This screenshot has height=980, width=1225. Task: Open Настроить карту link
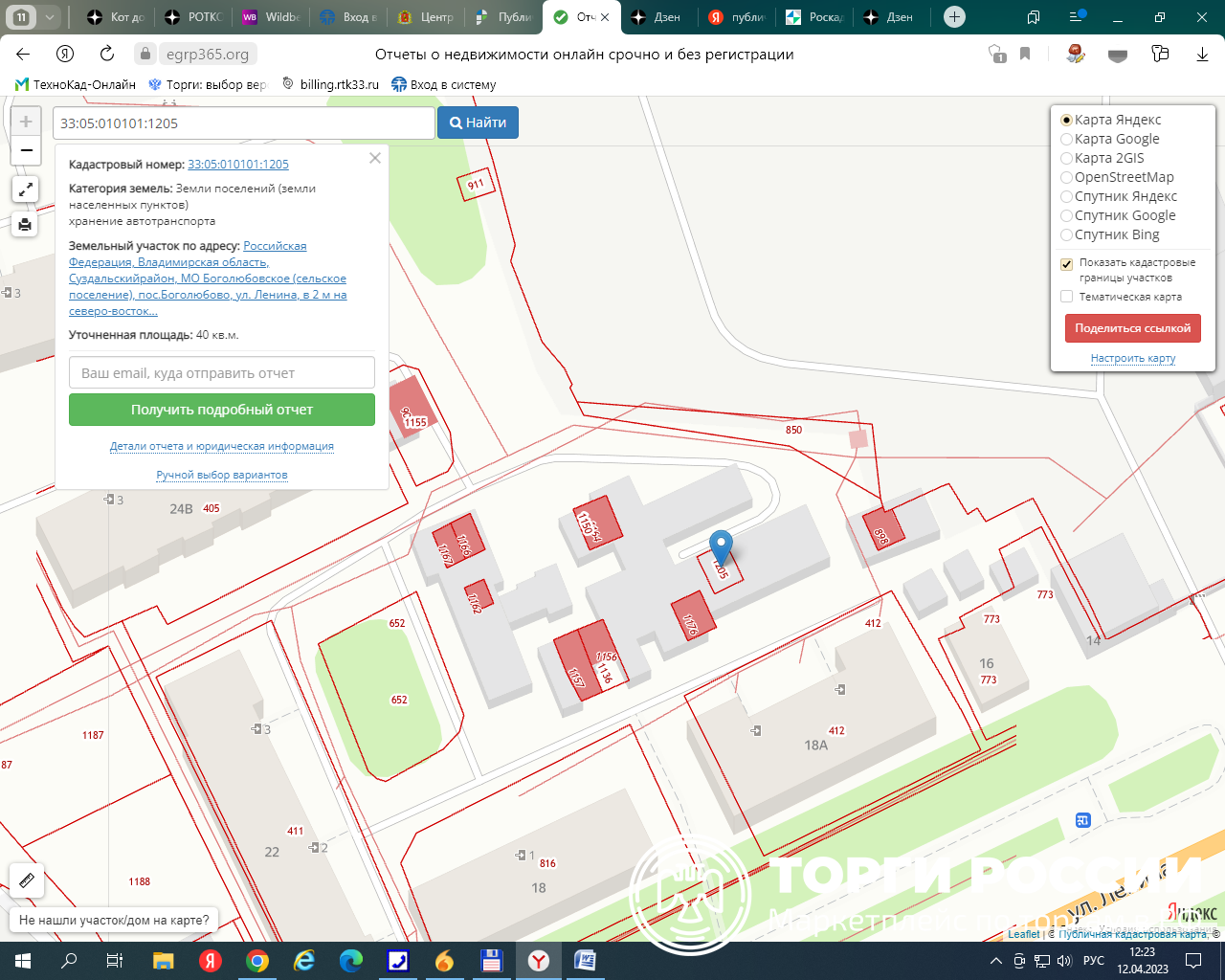[x=1133, y=358]
